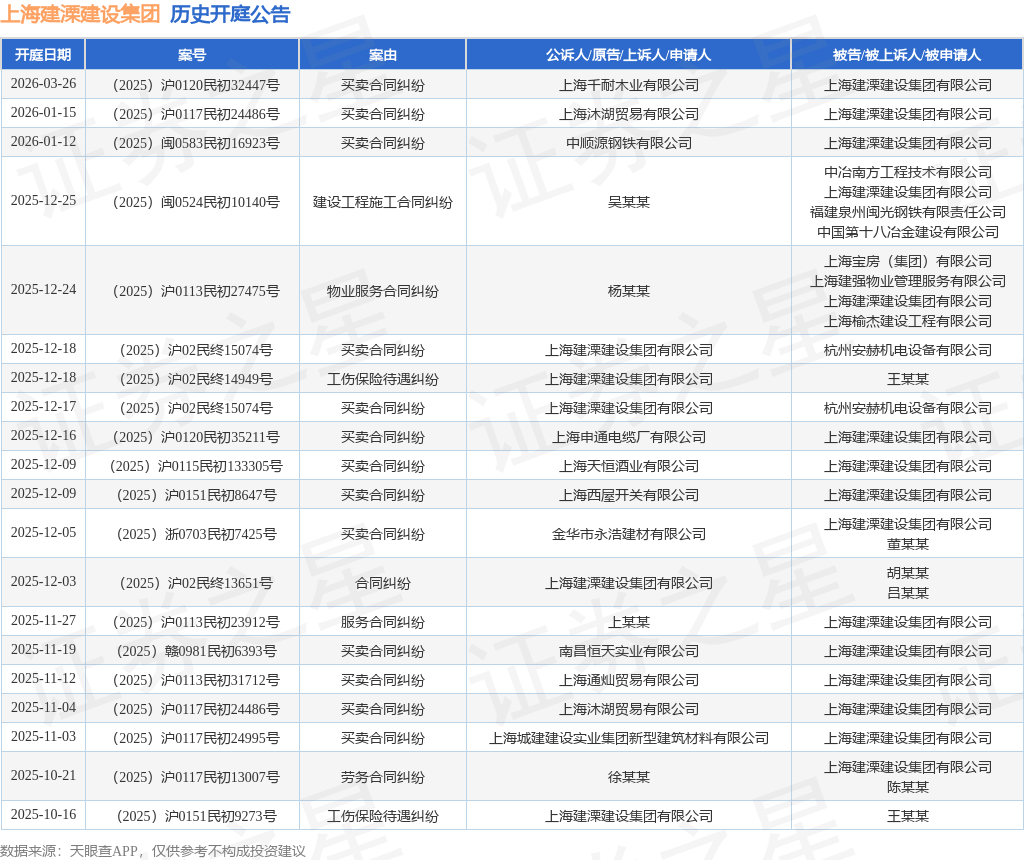Click plaintiff 上海千耐木业有限公司

click(628, 86)
